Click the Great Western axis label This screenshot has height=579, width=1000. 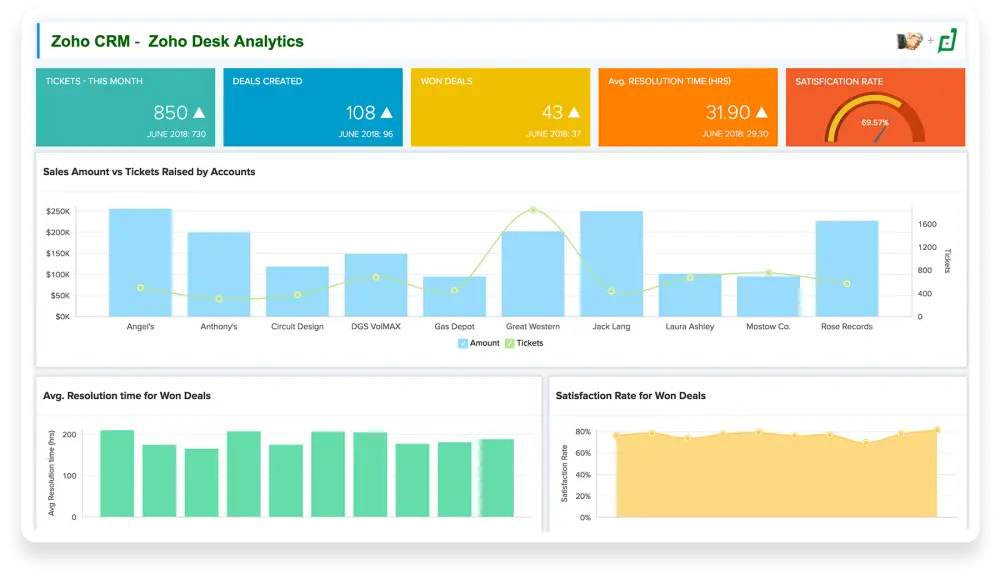pyautogui.click(x=533, y=326)
